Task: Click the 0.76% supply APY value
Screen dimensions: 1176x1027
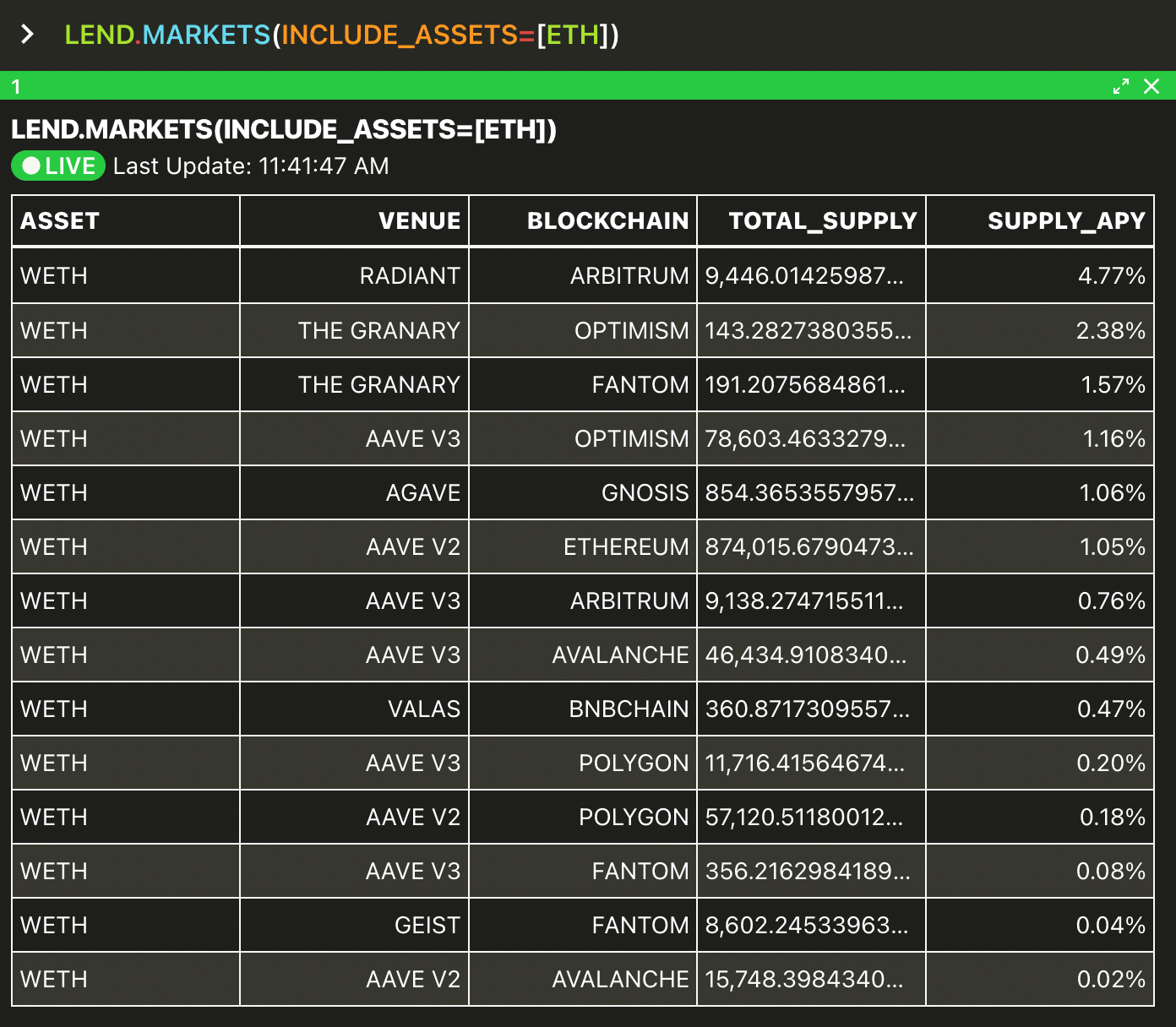Action: click(1112, 600)
